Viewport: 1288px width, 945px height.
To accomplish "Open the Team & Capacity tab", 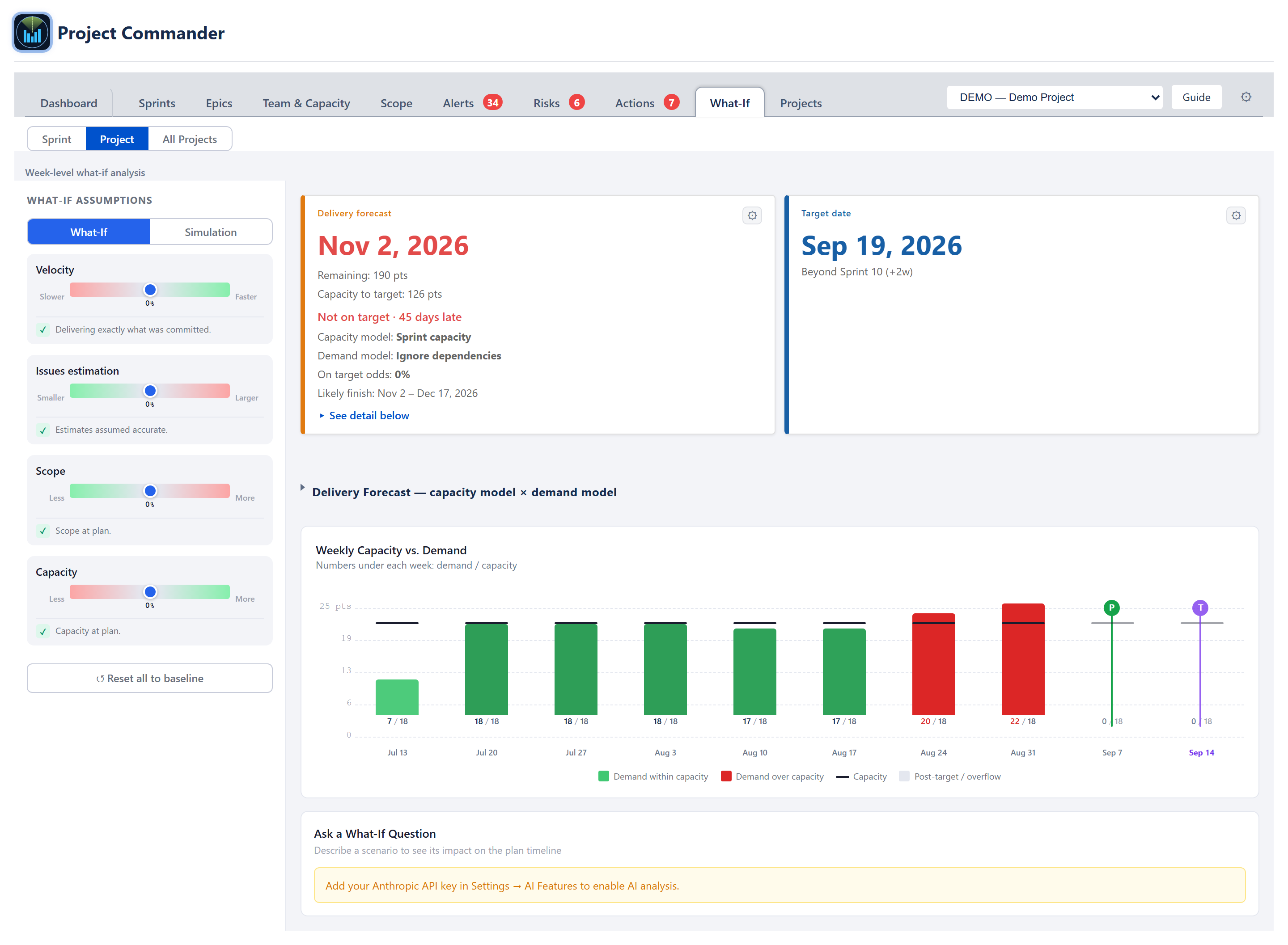I will pyautogui.click(x=306, y=103).
